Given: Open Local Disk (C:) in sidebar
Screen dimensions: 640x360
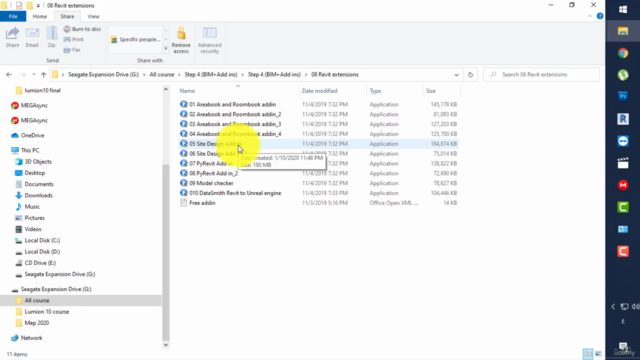Looking at the screenshot, I should (x=42, y=240).
